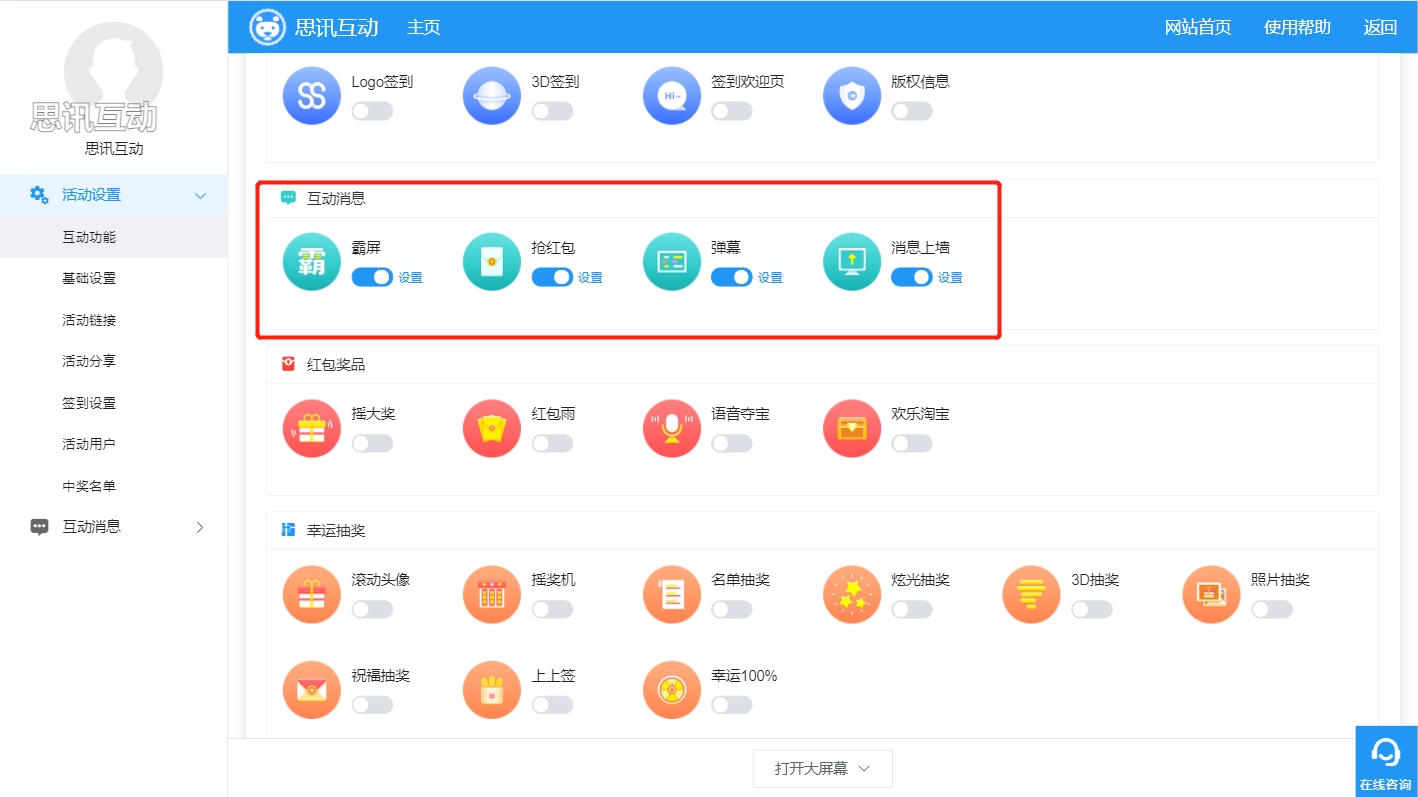Click the 3D抽奖 tornado icon
Viewport: 1418px width, 797px height.
pyautogui.click(x=1032, y=594)
